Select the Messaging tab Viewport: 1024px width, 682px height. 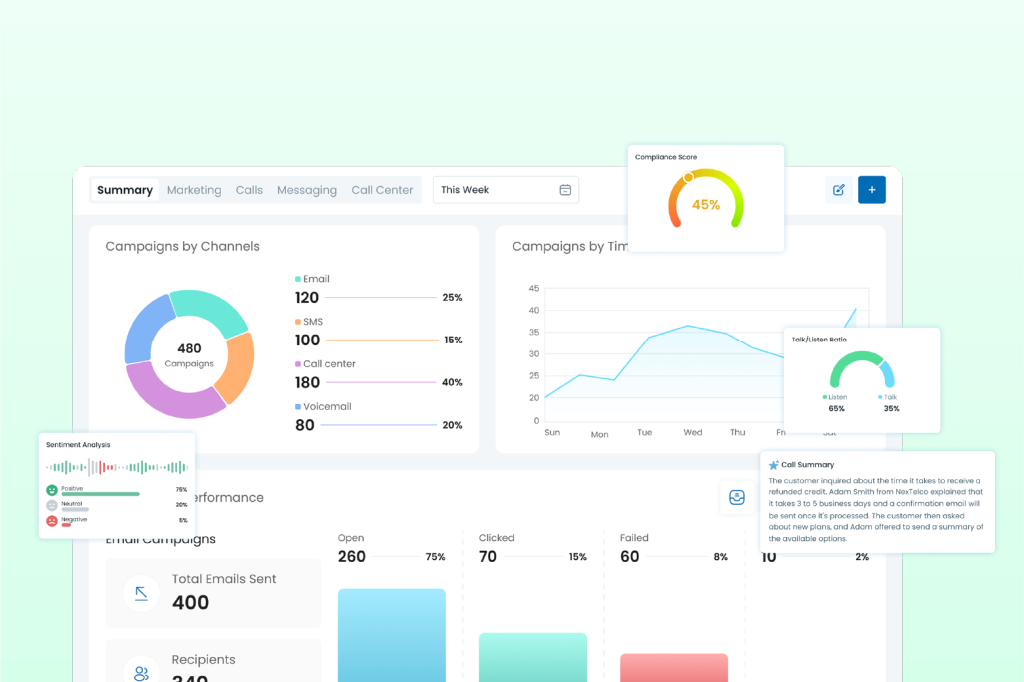pos(307,190)
